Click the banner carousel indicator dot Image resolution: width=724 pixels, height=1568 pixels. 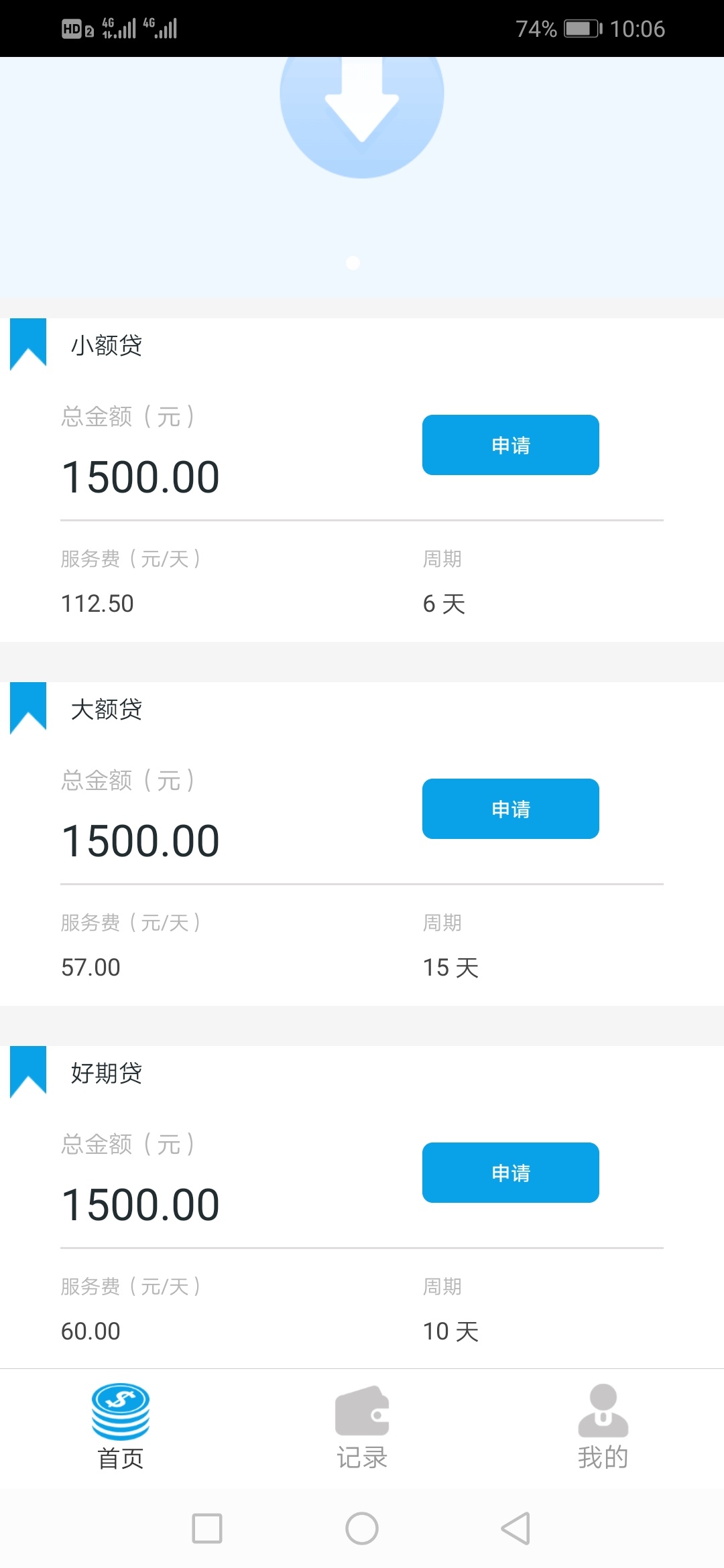pos(353,263)
